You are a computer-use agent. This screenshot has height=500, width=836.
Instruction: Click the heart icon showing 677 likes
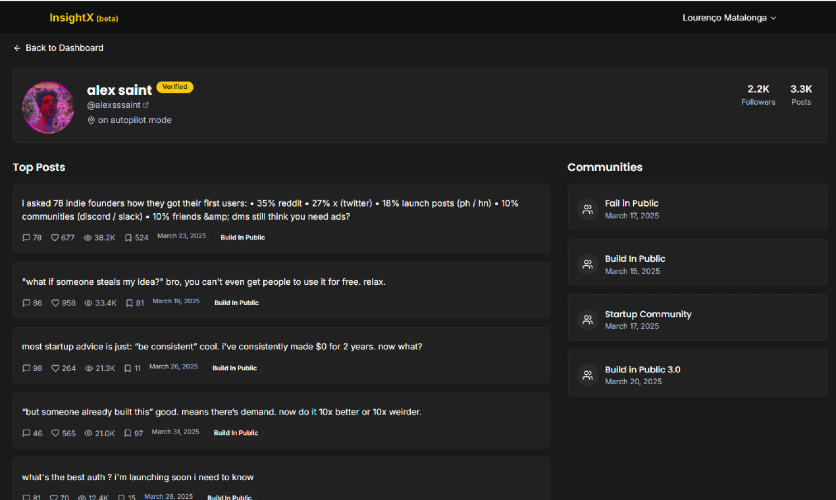tap(55, 238)
